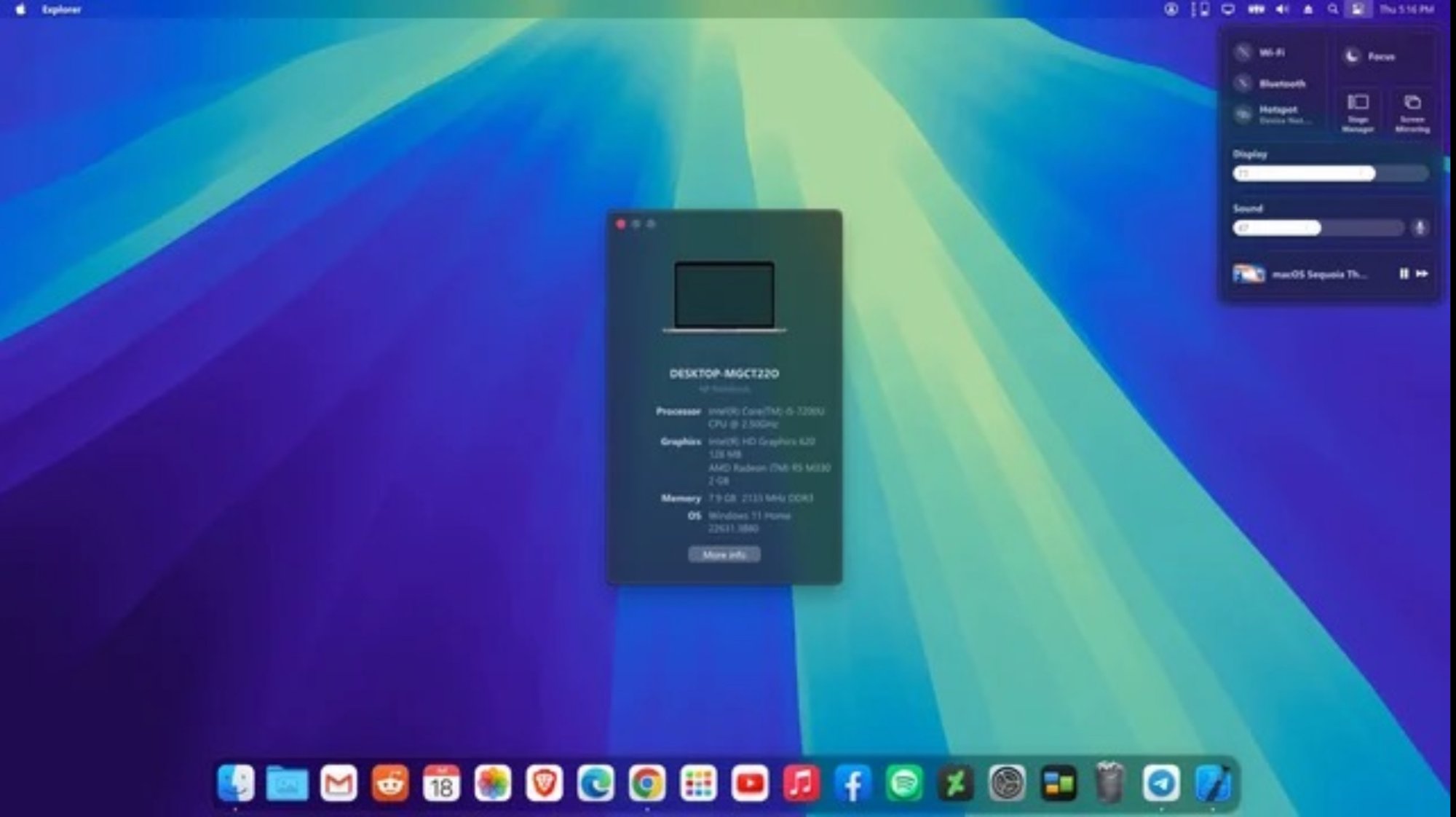Screen dimensions: 1456x817
Task: Open the Explorer menu bar item
Action: click(x=62, y=9)
